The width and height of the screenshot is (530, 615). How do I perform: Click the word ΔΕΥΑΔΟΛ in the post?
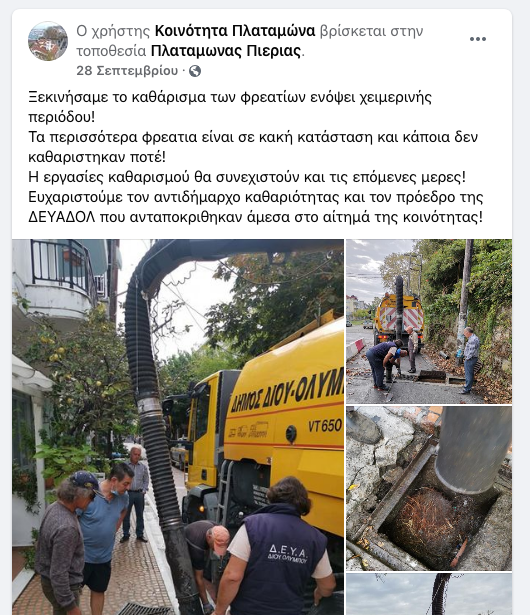[62, 217]
